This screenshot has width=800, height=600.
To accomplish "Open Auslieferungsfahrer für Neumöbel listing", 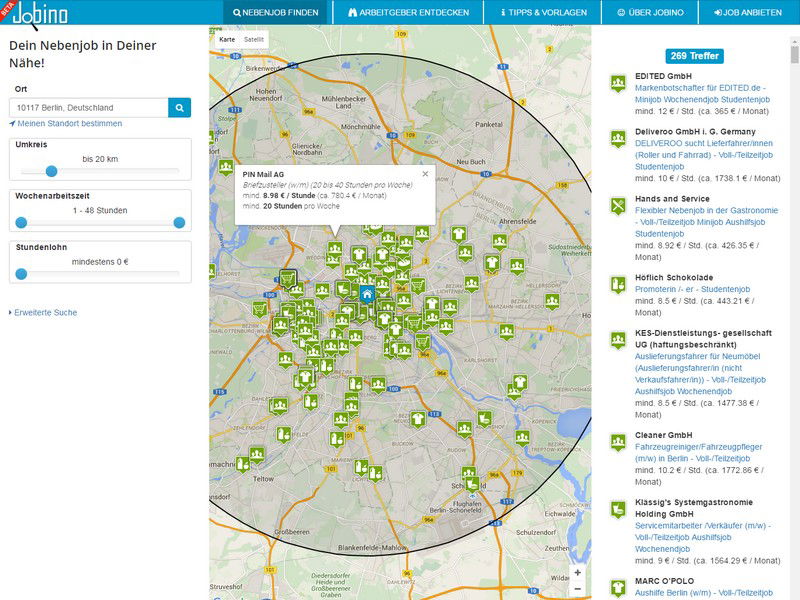I will tap(701, 373).
